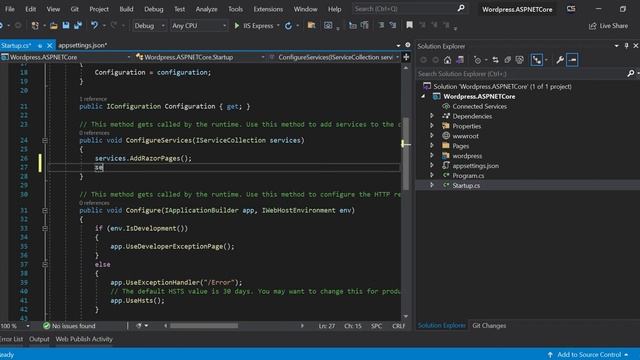Screen dimensions: 640x360
Task: Click the Properties wrench icon
Action: tap(560, 60)
